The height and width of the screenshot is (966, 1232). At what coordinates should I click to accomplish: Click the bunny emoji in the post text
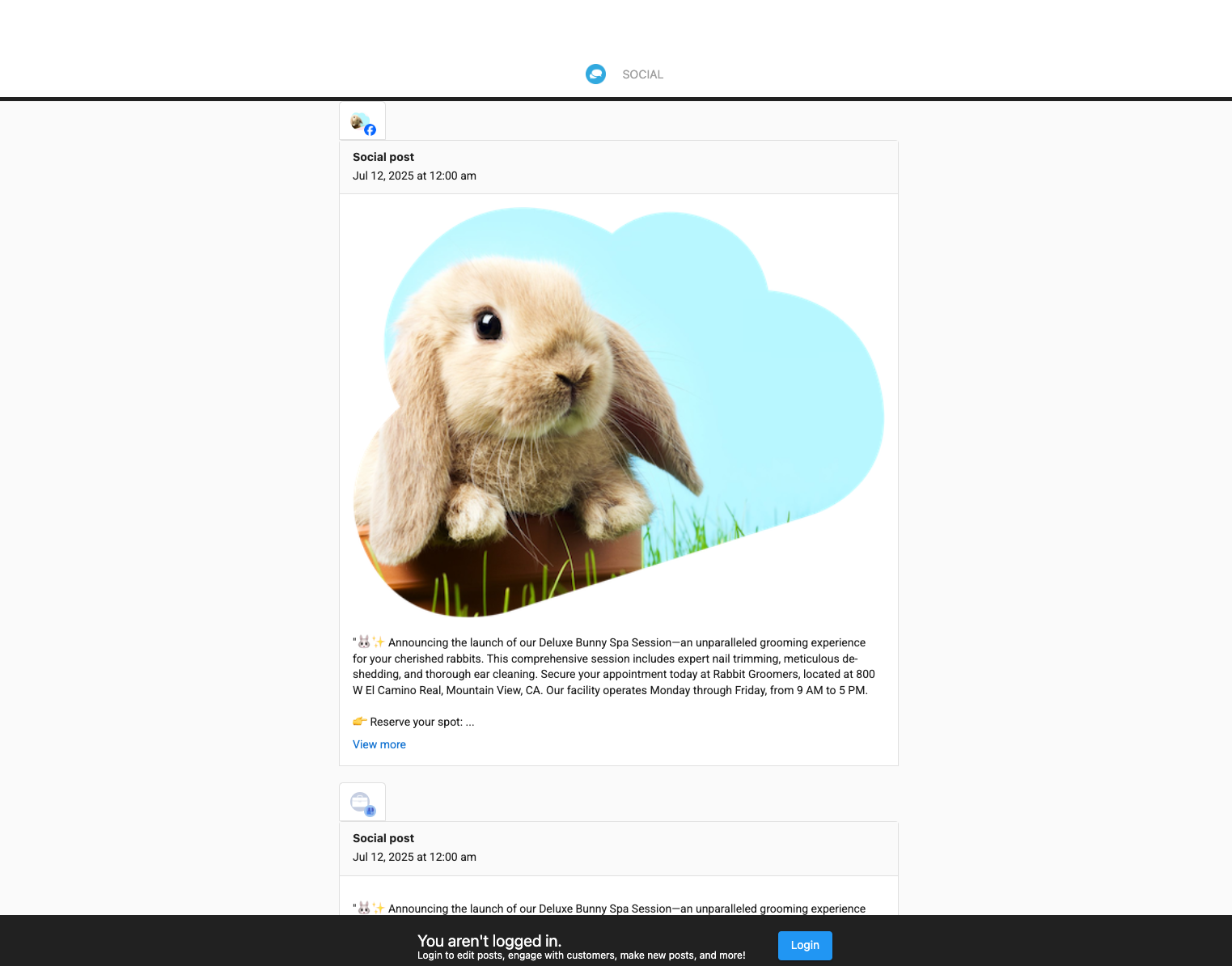point(364,642)
